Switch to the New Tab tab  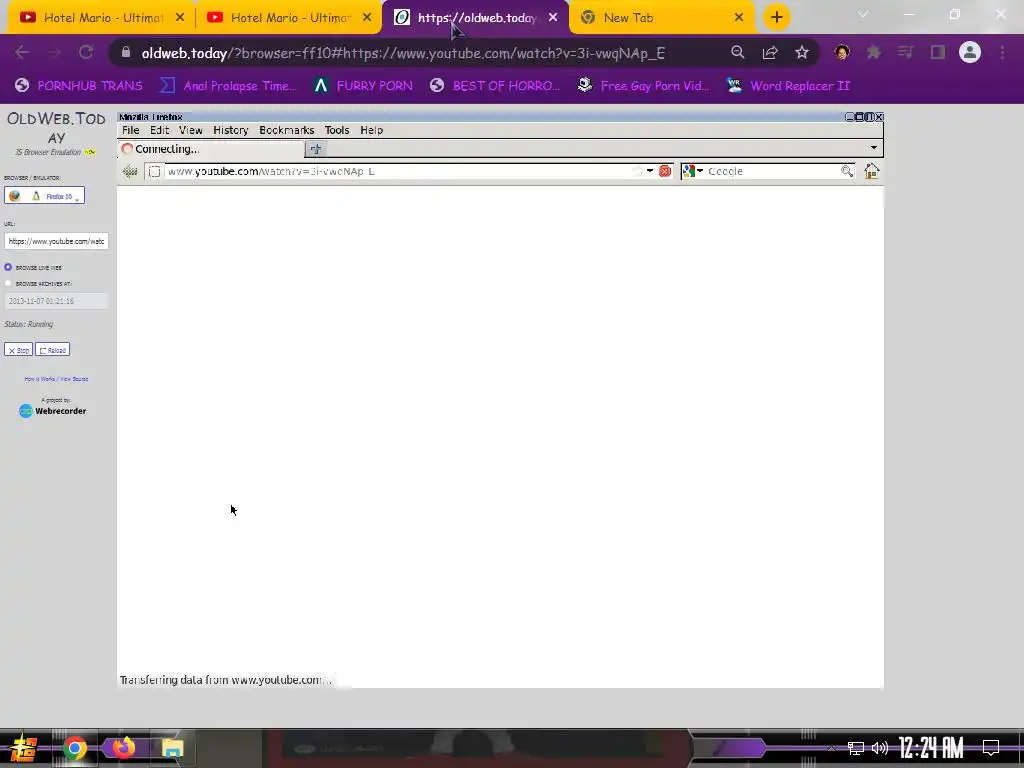coord(662,18)
